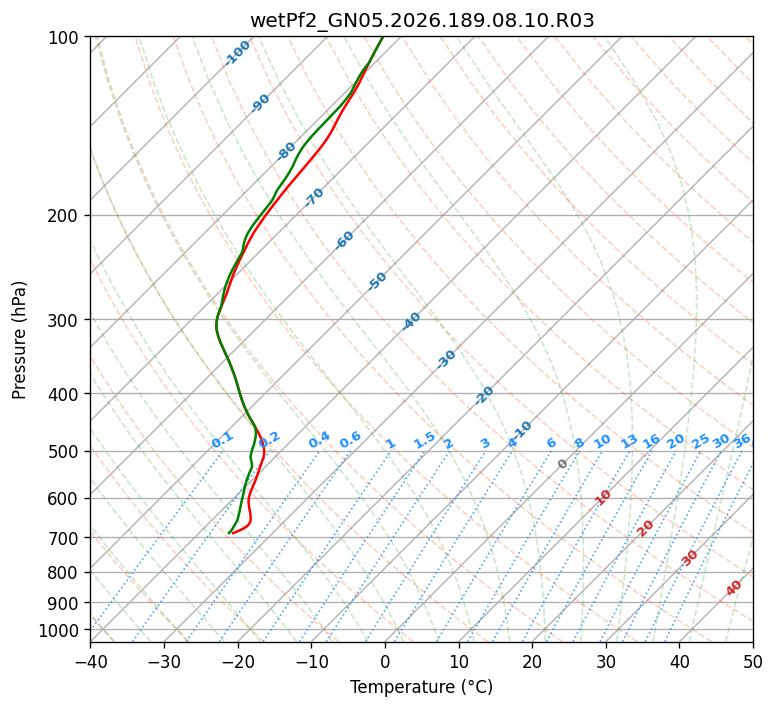Click the red temperature curve bottom end

(x=232, y=533)
